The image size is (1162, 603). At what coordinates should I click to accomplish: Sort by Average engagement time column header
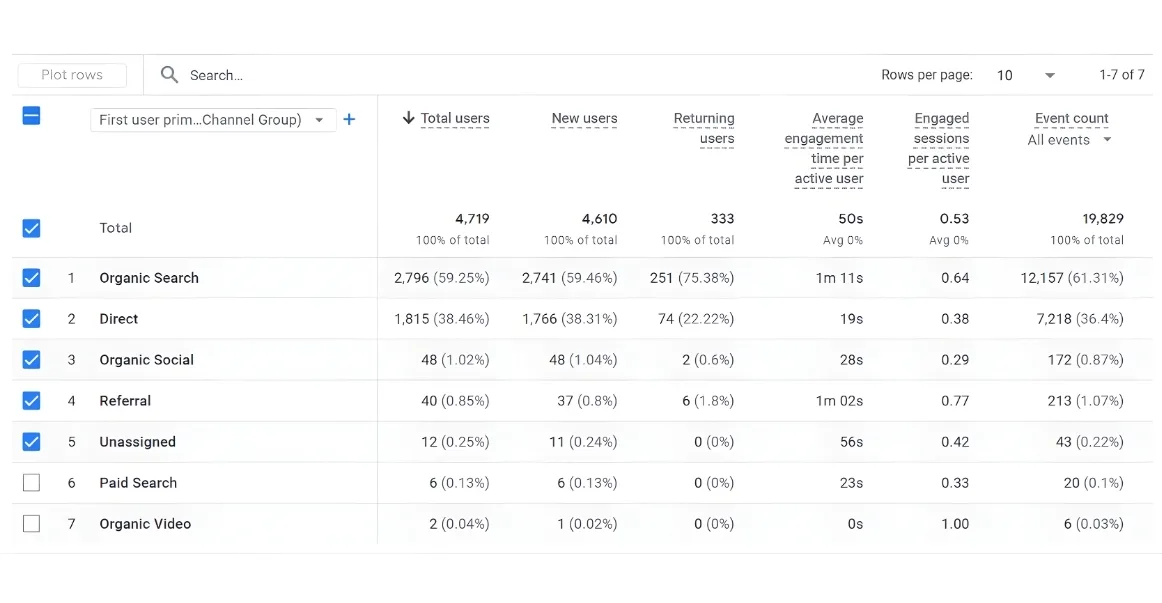[824, 148]
